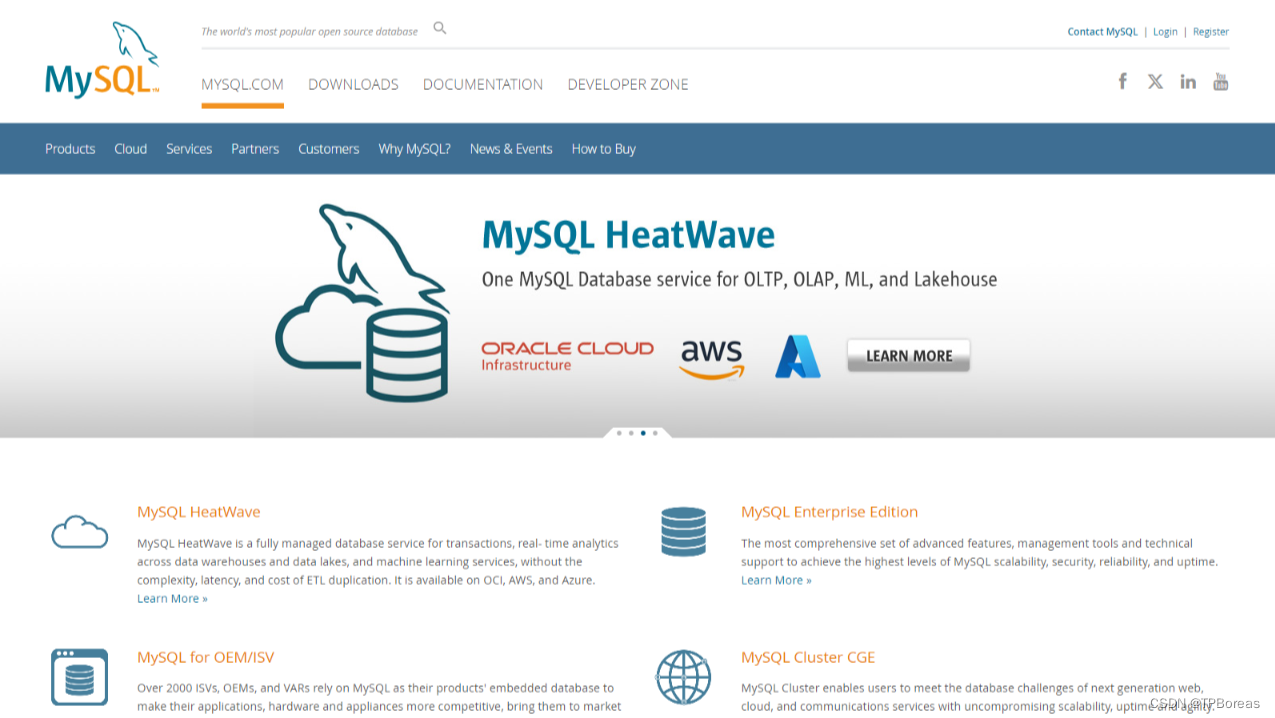Click the globe icon beside Cluster CGE

pos(683,677)
